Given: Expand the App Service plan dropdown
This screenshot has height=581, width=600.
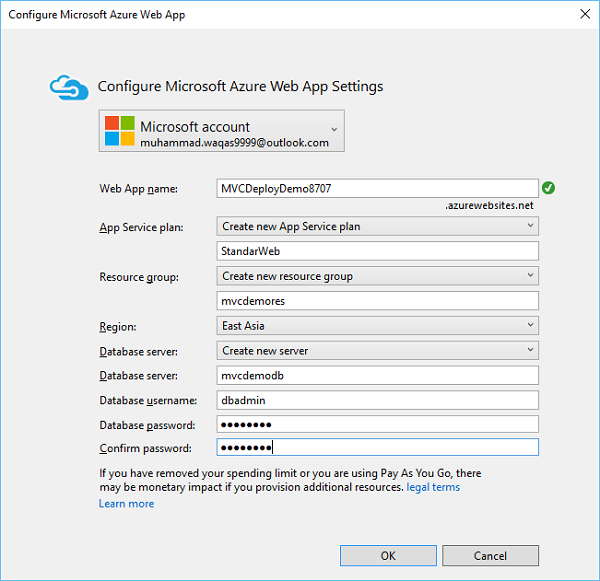Looking at the screenshot, I should click(377, 226).
